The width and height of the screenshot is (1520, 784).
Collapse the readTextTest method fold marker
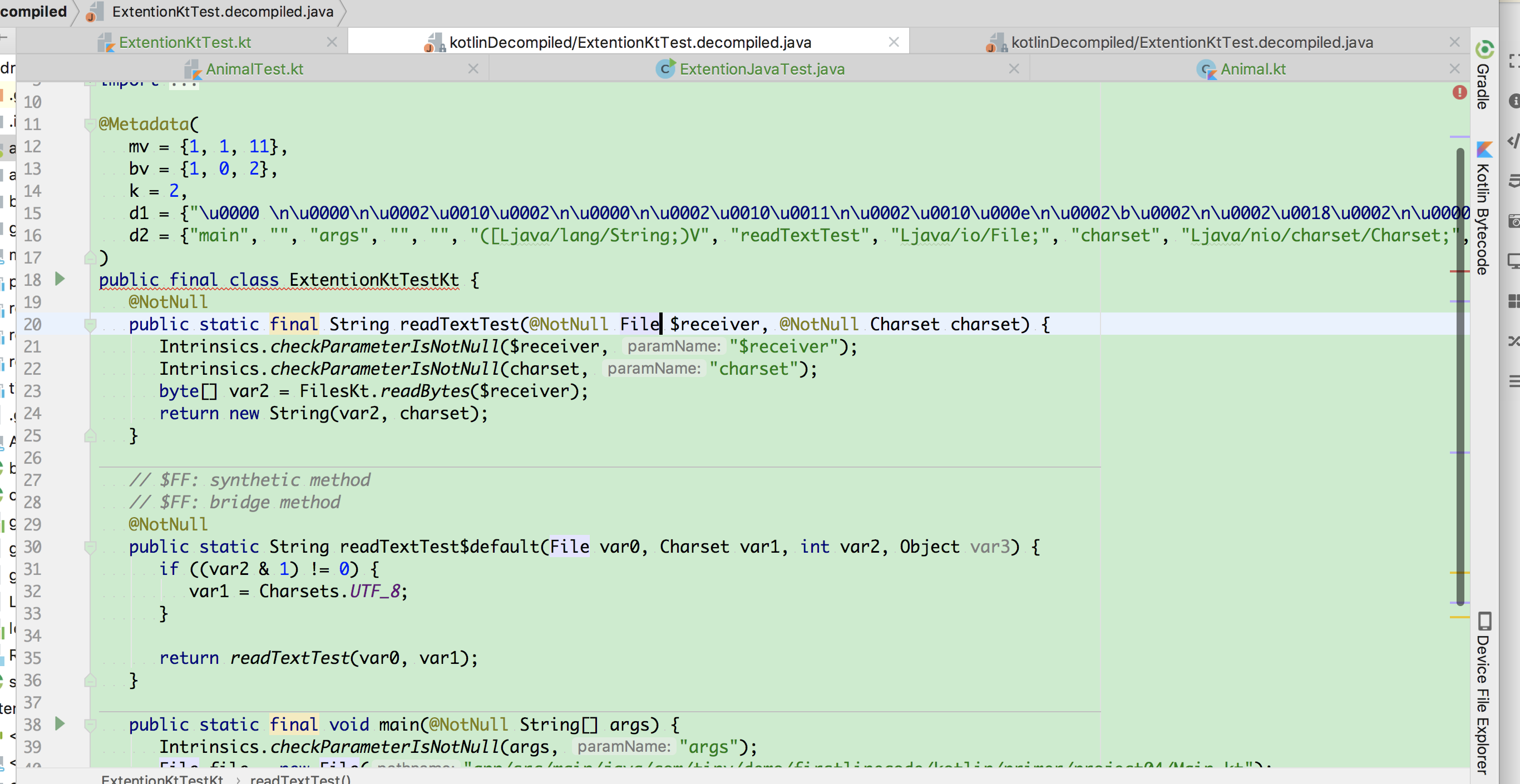(90, 325)
